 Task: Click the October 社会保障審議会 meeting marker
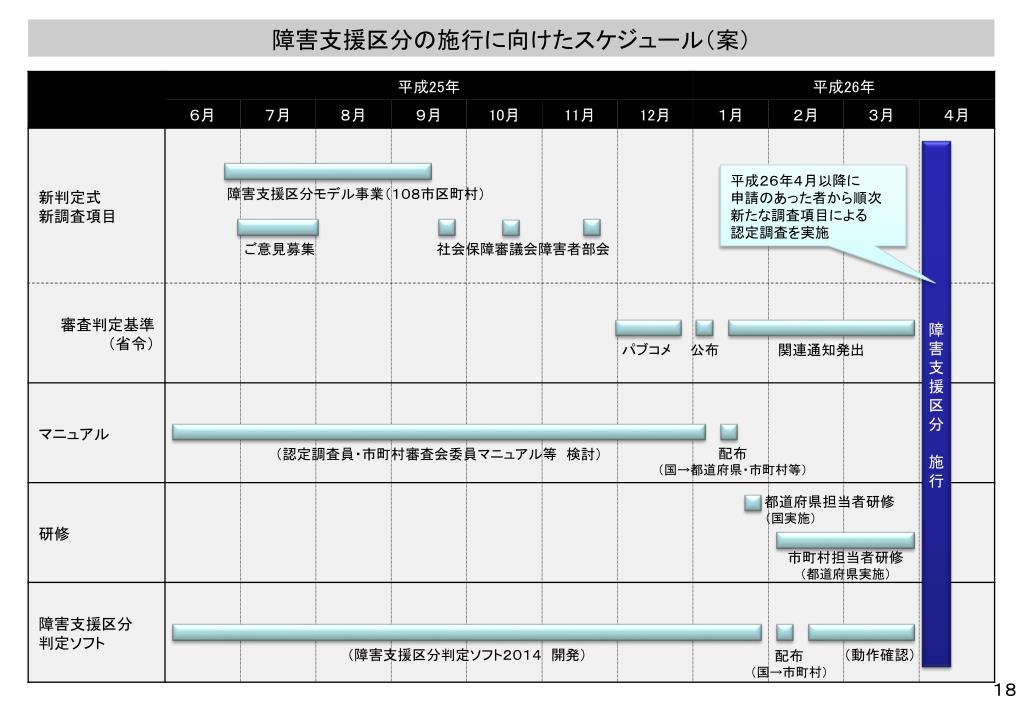tap(511, 227)
